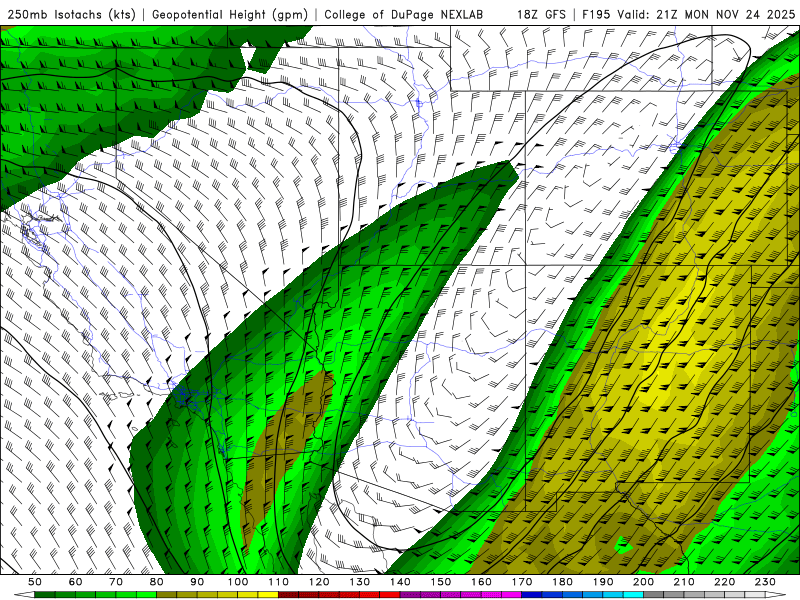
Task: Click the 80 label on the color scale
Action: click(x=157, y=582)
